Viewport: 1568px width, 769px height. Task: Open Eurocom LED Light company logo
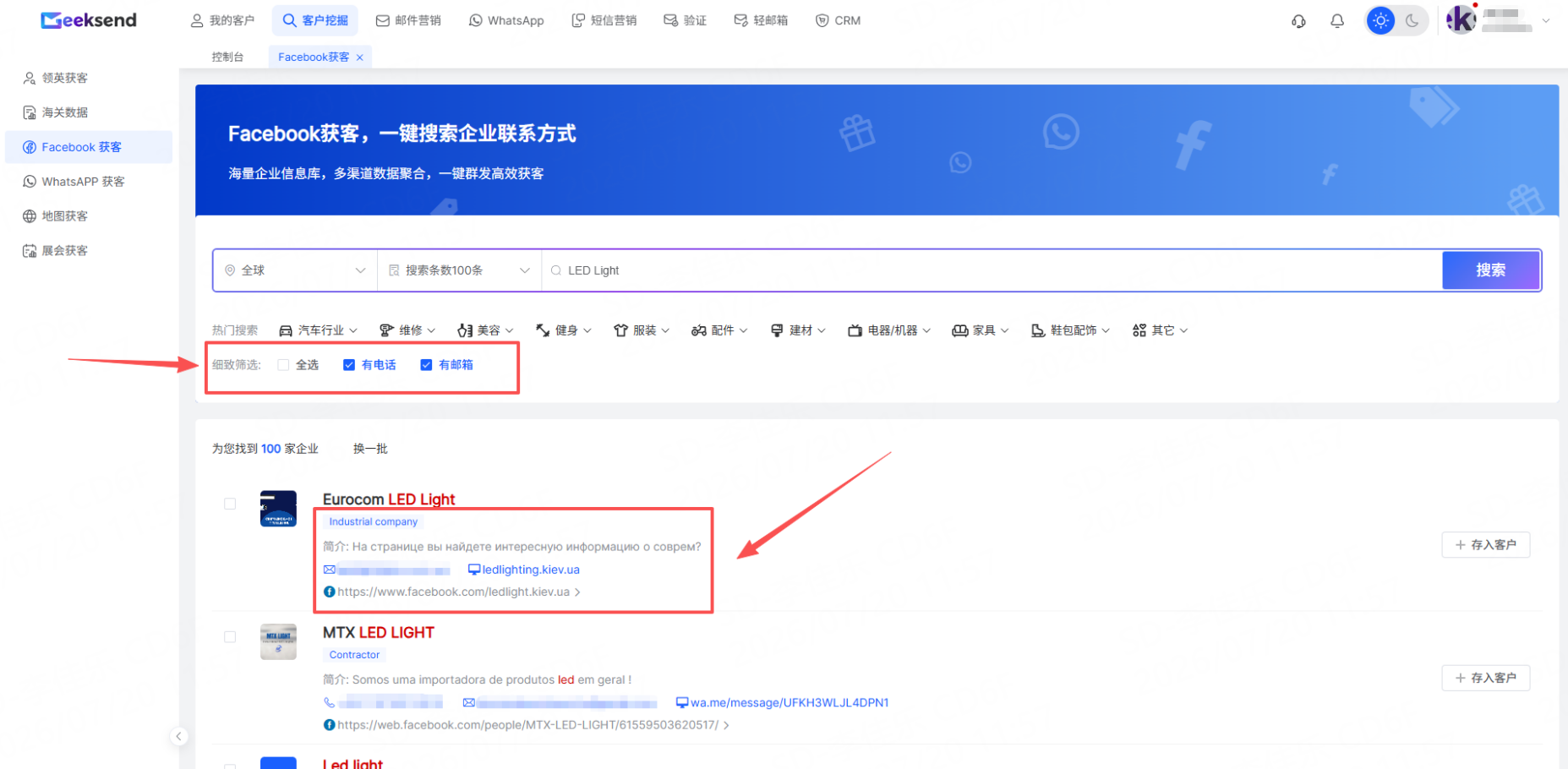point(278,509)
